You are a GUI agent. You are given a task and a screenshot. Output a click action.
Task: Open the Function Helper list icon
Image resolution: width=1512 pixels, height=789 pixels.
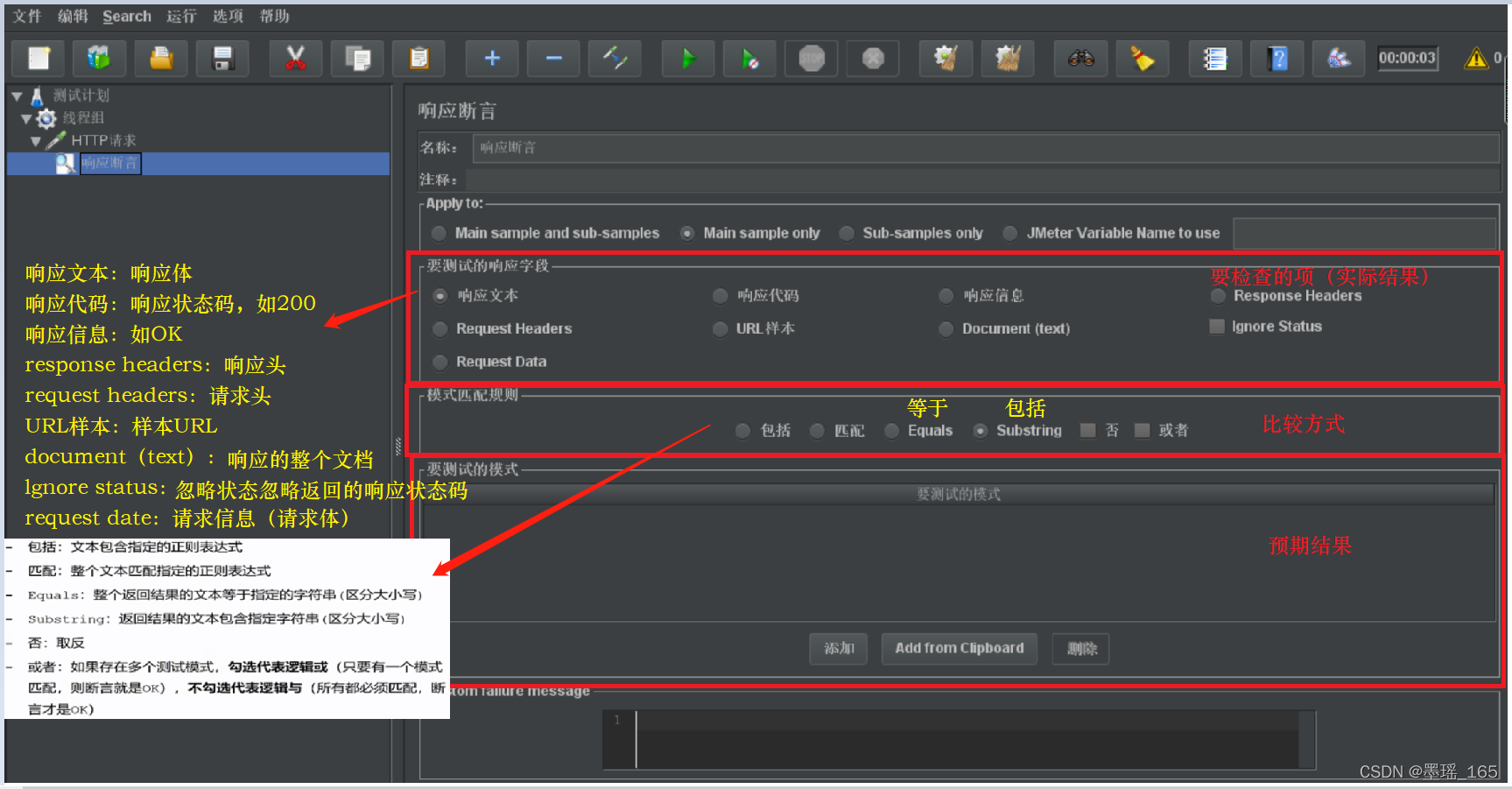[x=1215, y=59]
